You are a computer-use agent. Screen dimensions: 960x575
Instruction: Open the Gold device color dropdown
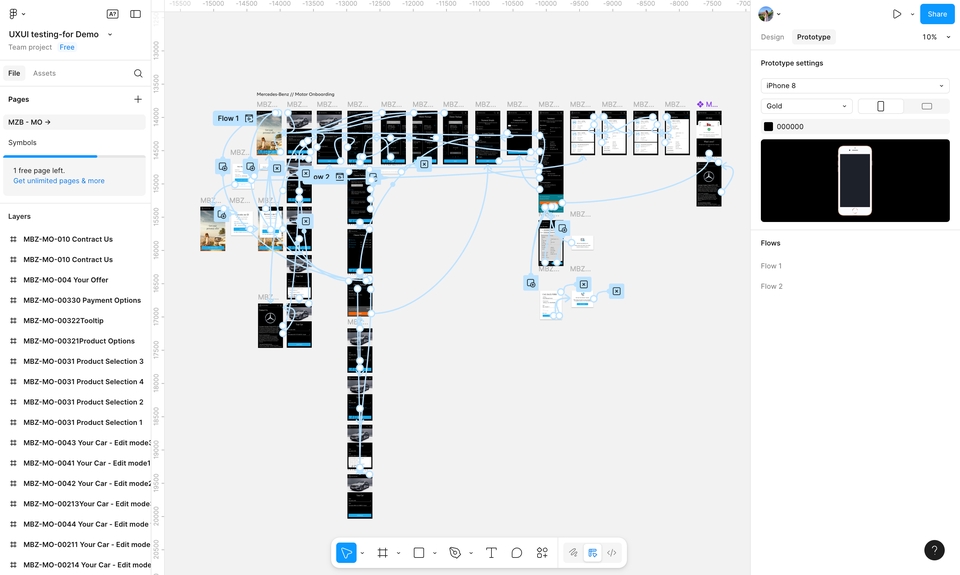(806, 106)
